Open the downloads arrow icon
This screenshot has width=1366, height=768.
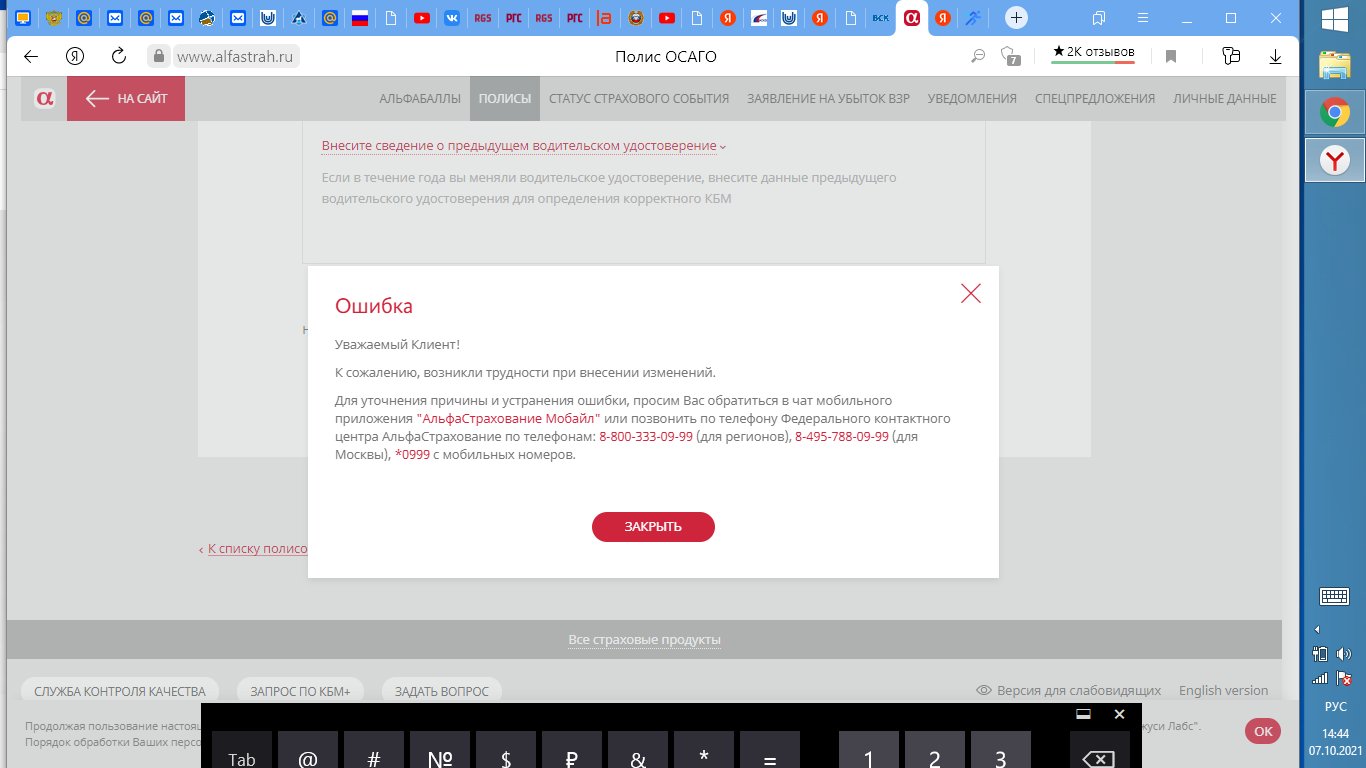[1275, 57]
